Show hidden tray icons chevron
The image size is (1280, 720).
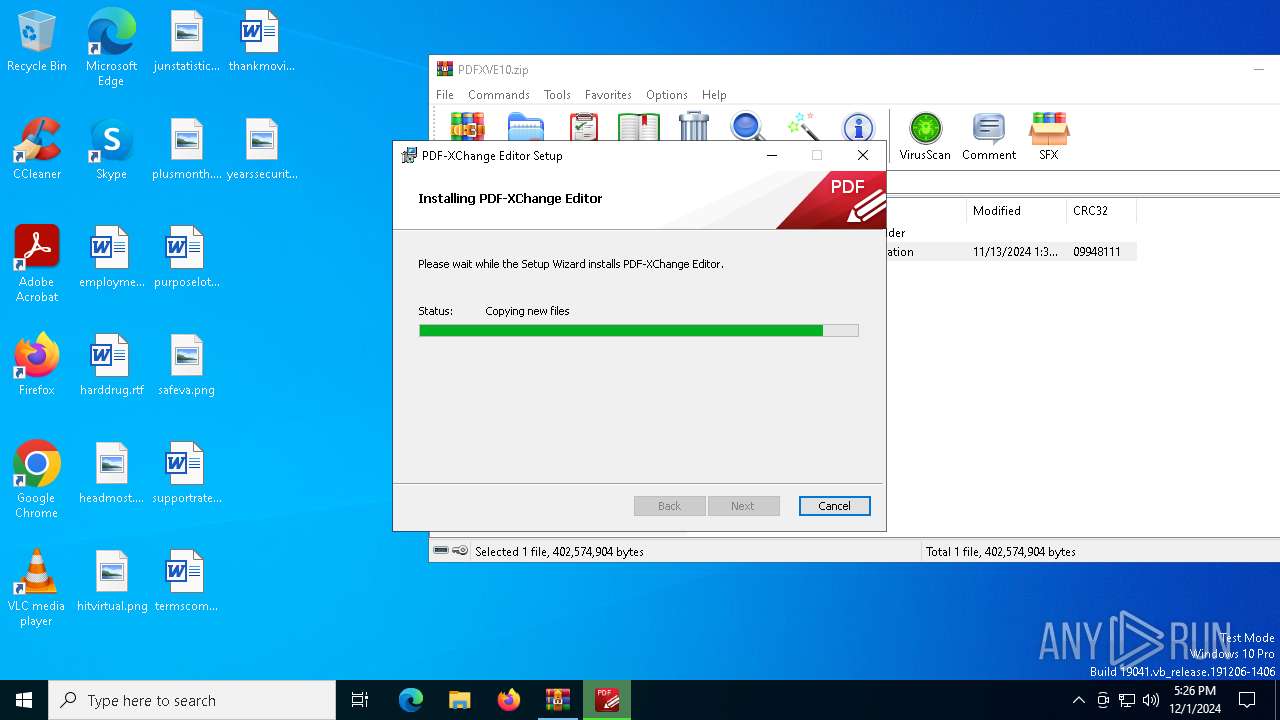tap(1078, 700)
